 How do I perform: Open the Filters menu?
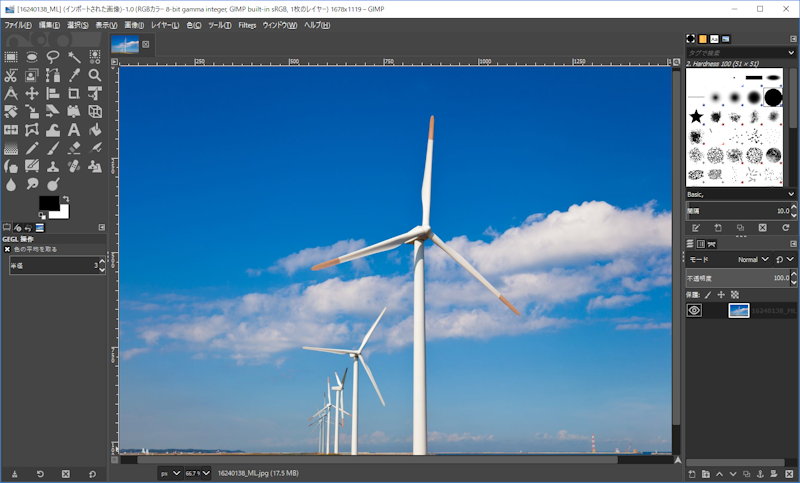pos(247,24)
